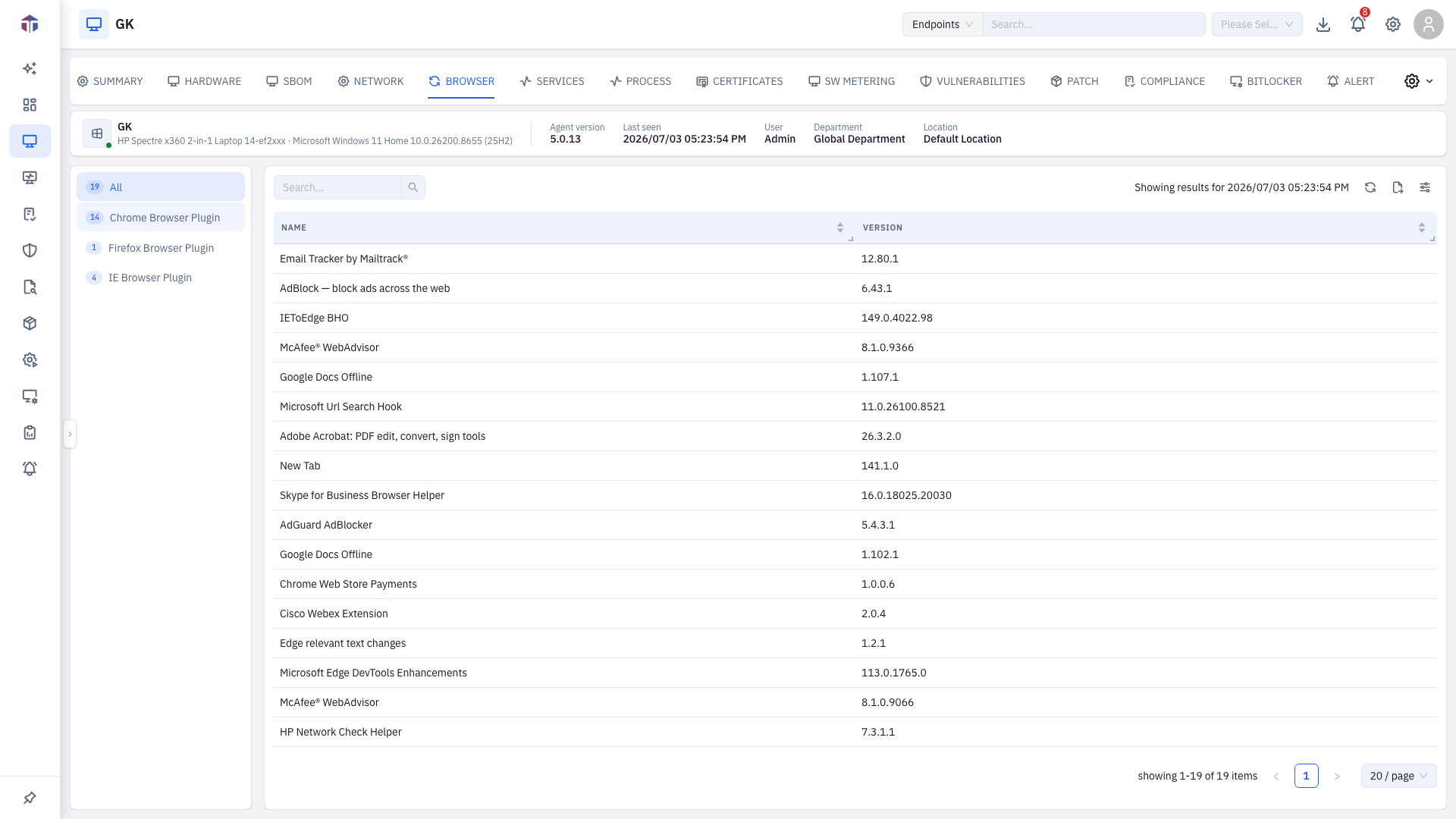The width and height of the screenshot is (1456, 819).
Task: Select the Skype for Business Browser Helper row
Action: 855,495
